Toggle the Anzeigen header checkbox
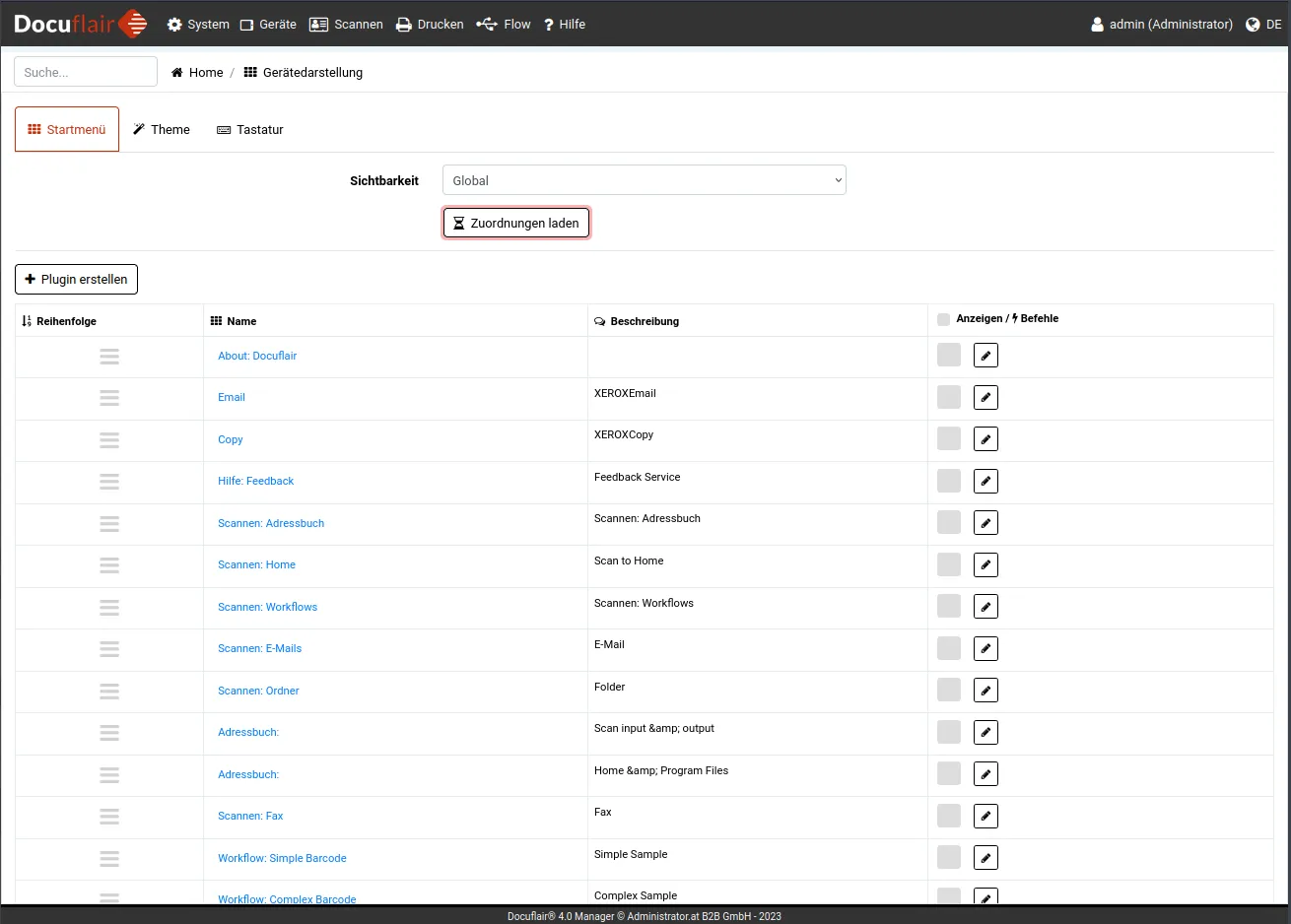The height and width of the screenshot is (924, 1291). 943,319
